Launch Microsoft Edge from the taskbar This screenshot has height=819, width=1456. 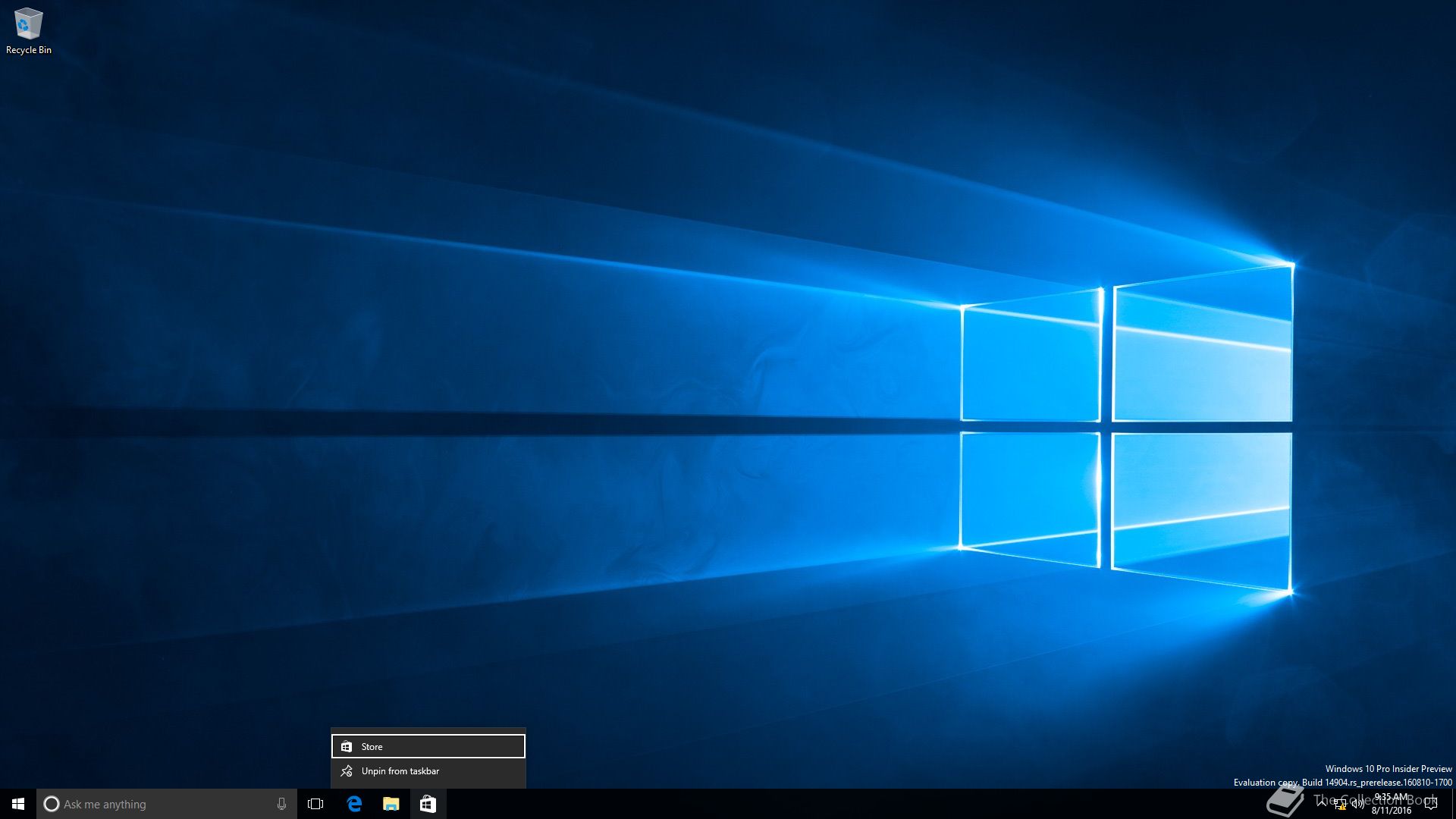click(354, 804)
